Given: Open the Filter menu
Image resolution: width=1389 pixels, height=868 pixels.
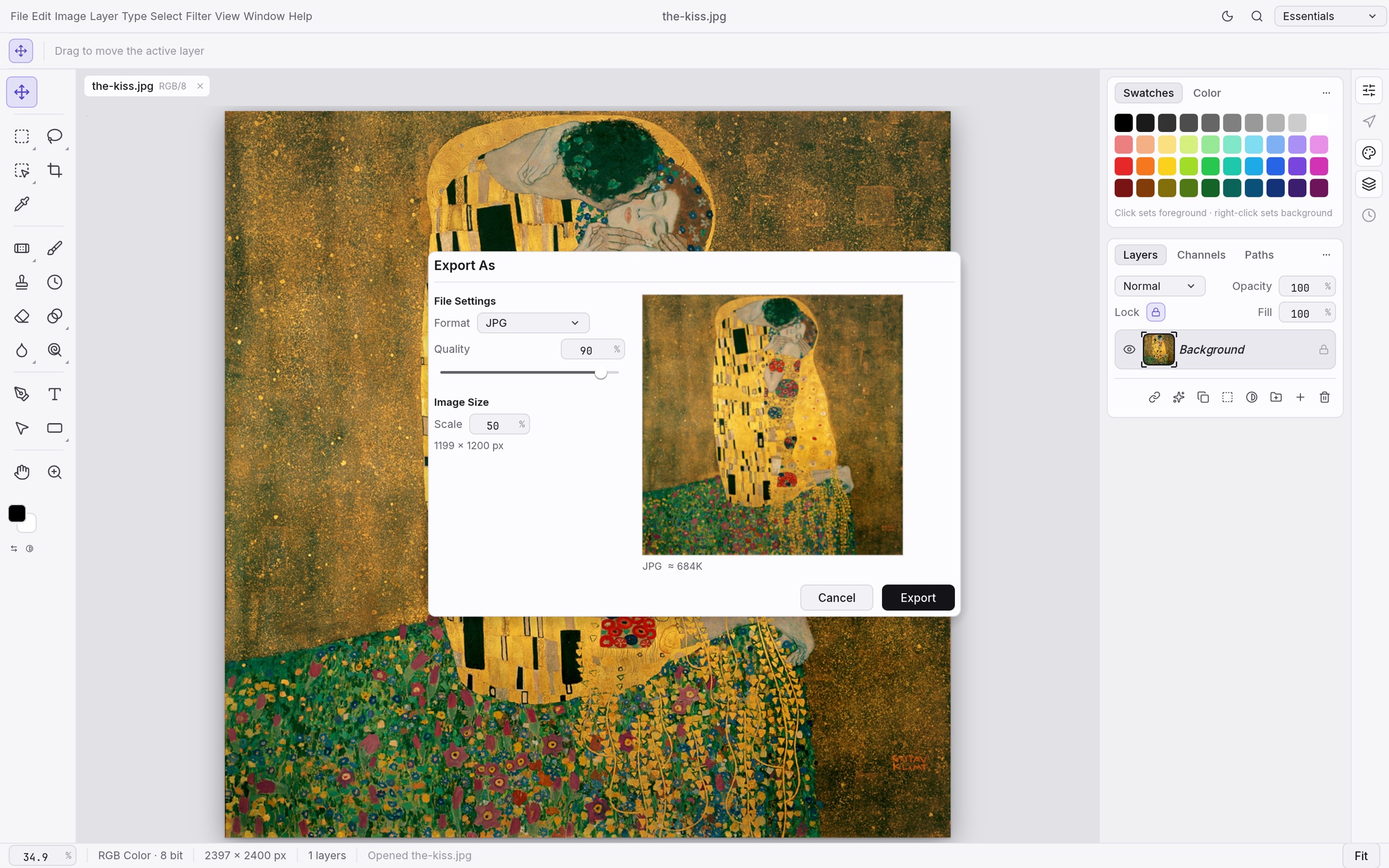Looking at the screenshot, I should (x=198, y=16).
